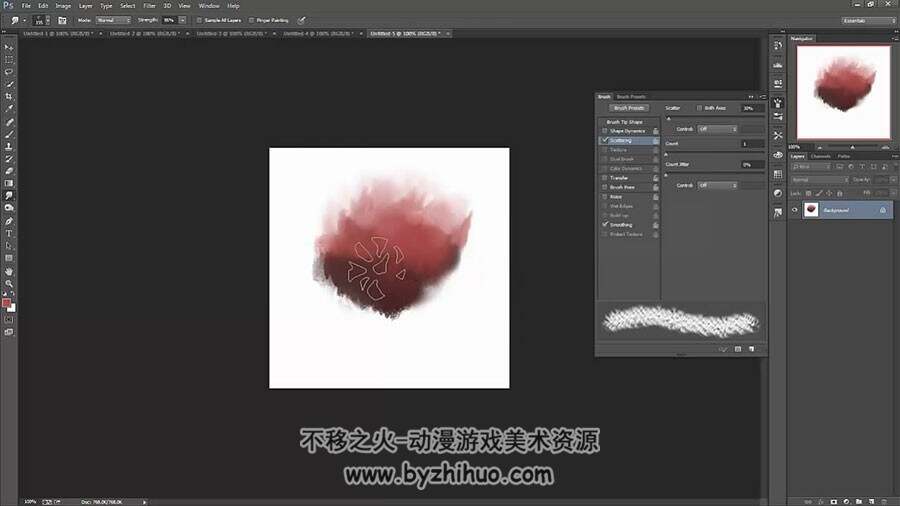Open the Strength slider dropdown arrow
900x506 pixels.
pyautogui.click(x=183, y=20)
